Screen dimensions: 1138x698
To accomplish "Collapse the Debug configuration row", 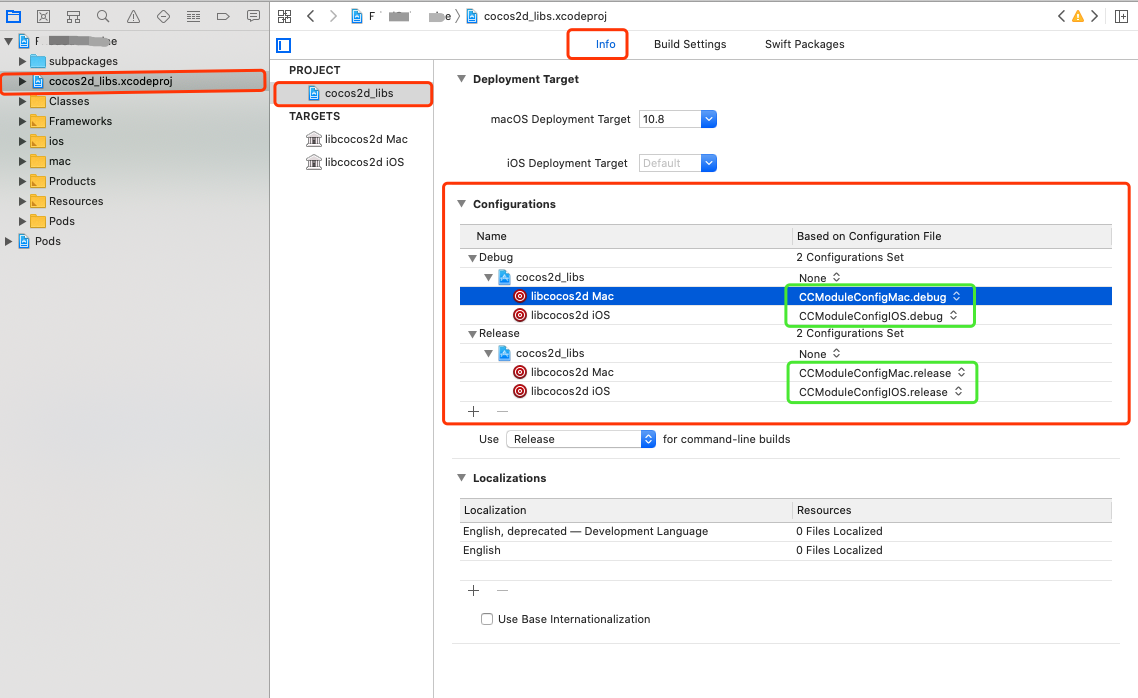I will coord(472,258).
